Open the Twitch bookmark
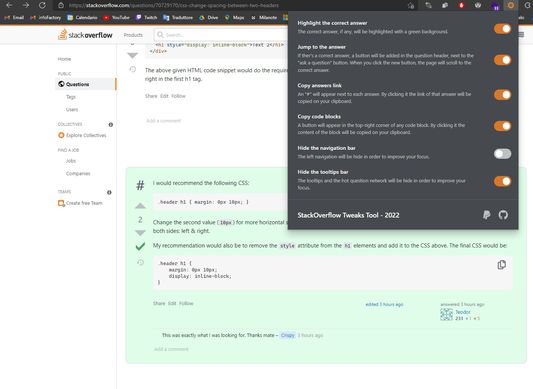 coord(147,17)
